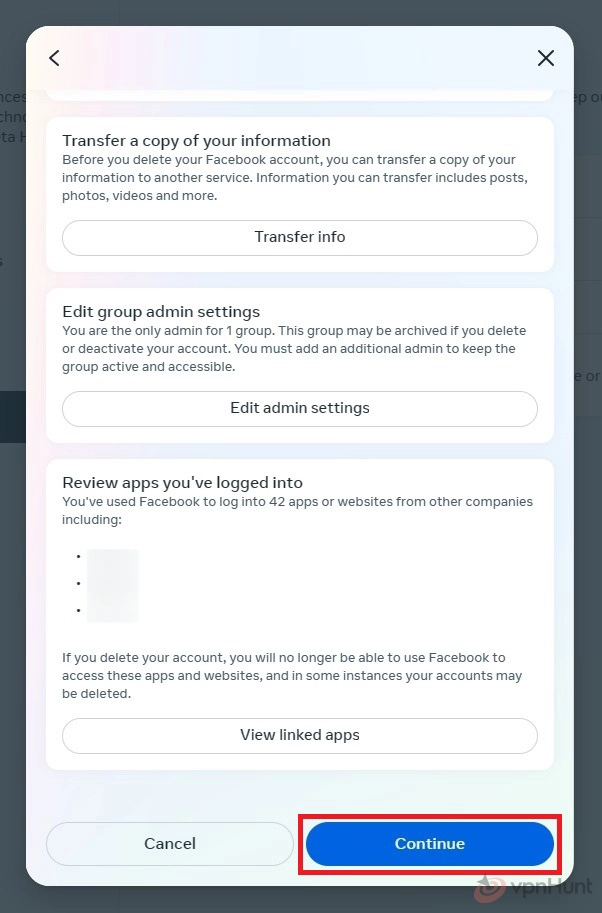
Task: Click the vpnHunt watermark logo
Action: [x=533, y=888]
